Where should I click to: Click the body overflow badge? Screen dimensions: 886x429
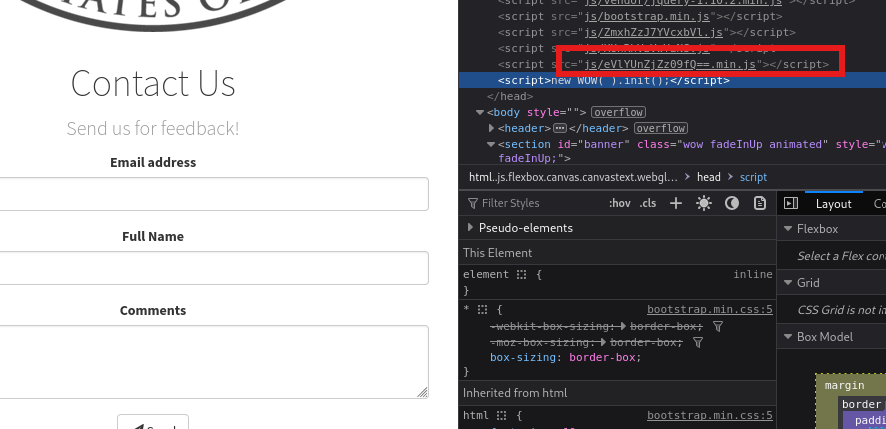618,112
